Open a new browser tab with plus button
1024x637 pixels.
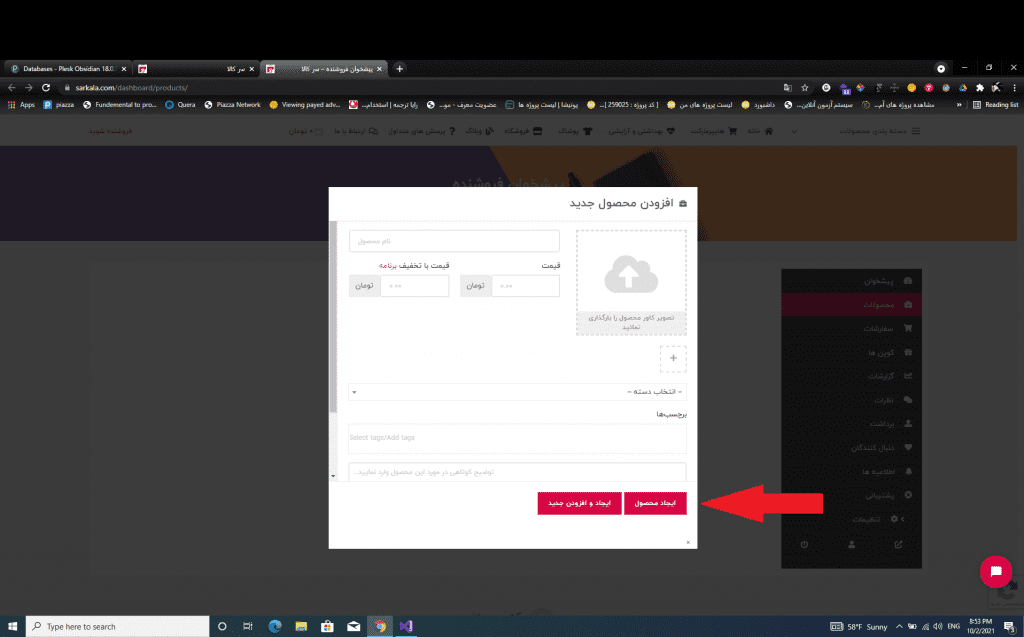click(x=400, y=68)
